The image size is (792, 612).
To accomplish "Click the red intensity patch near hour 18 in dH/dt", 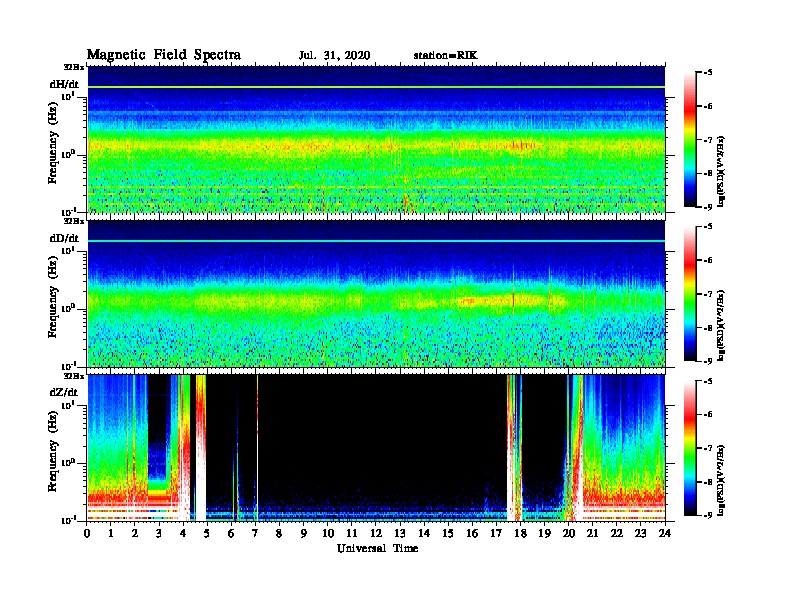I will tap(520, 145).
